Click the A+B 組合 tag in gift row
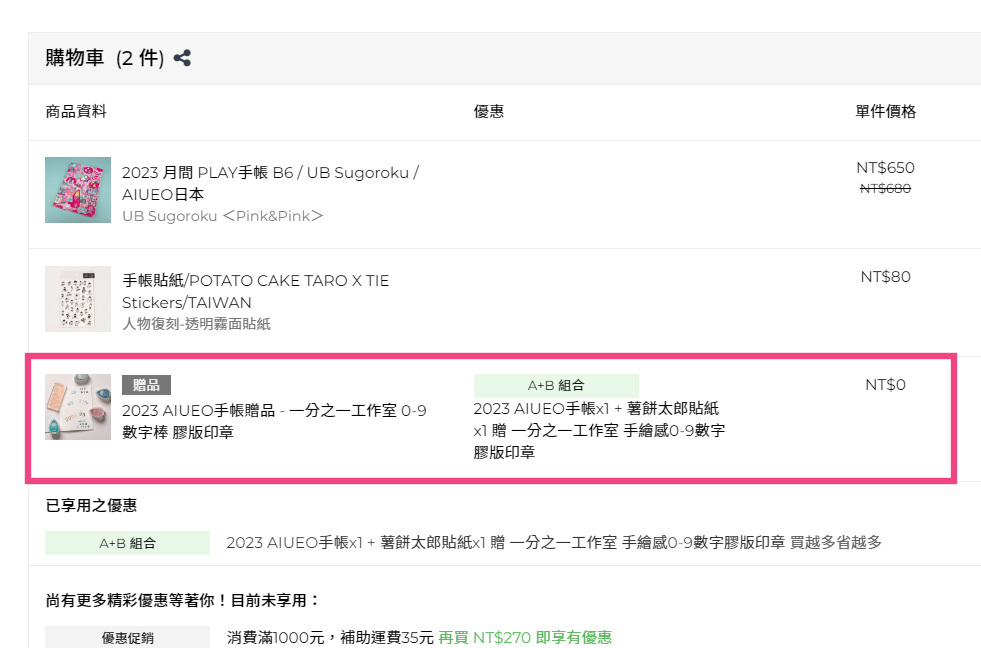This screenshot has height=648, width=981. (x=555, y=385)
